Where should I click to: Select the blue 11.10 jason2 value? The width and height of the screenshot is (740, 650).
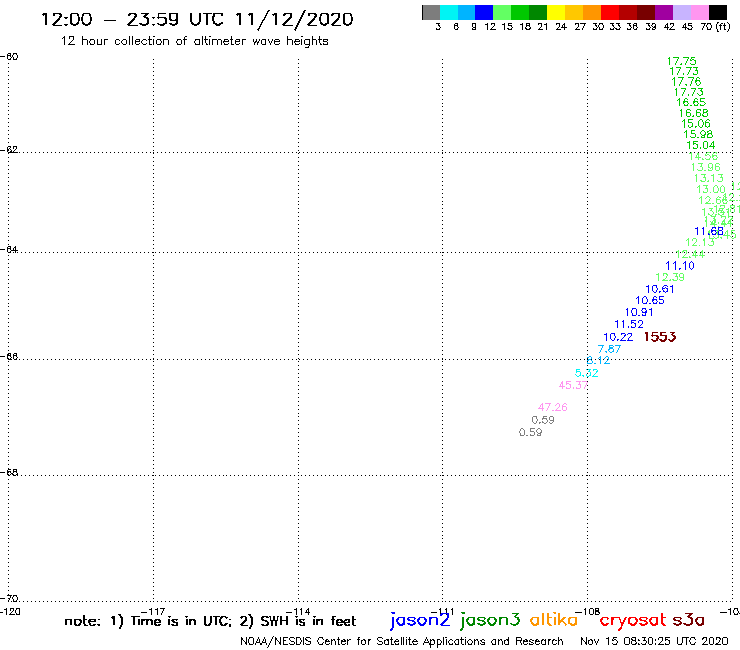(x=680, y=266)
